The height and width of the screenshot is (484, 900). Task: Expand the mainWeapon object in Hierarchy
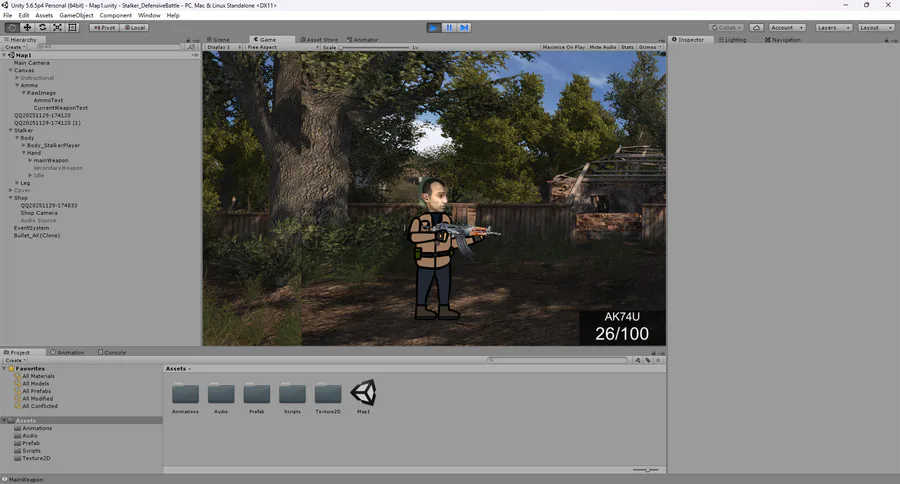pos(30,160)
